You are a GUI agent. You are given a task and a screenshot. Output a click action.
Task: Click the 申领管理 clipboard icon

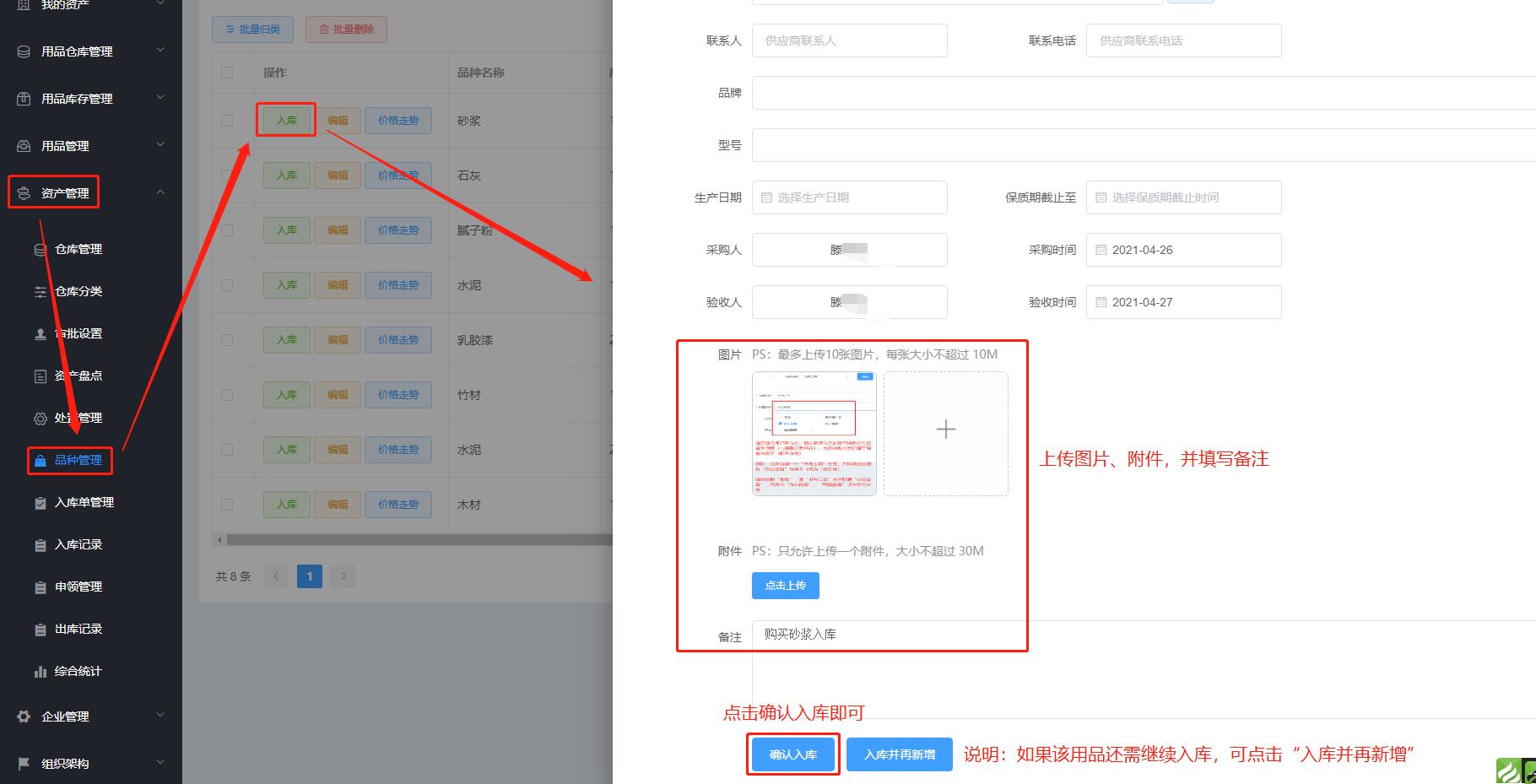(x=40, y=587)
